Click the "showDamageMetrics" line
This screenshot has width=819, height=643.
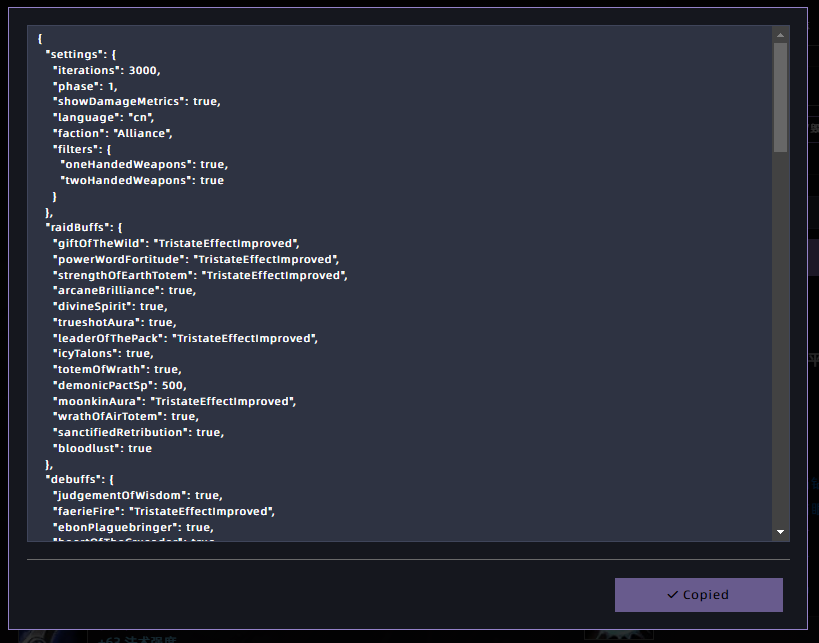(136, 101)
